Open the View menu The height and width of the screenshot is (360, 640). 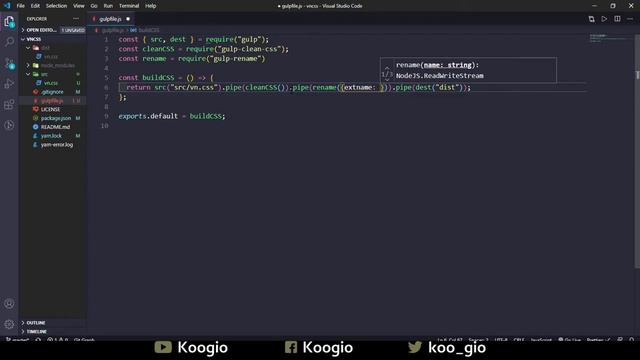click(x=79, y=6)
